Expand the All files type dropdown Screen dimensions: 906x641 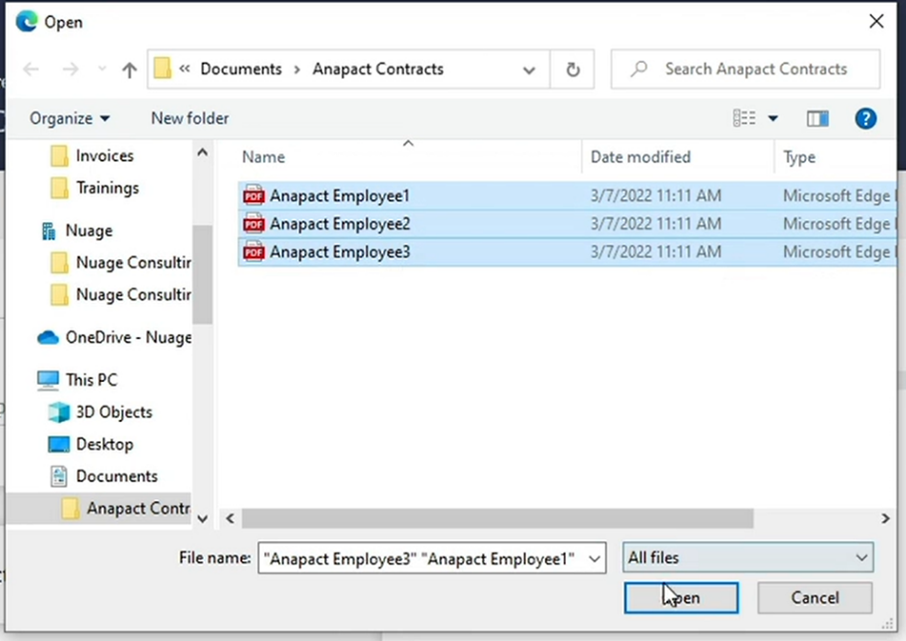click(748, 558)
